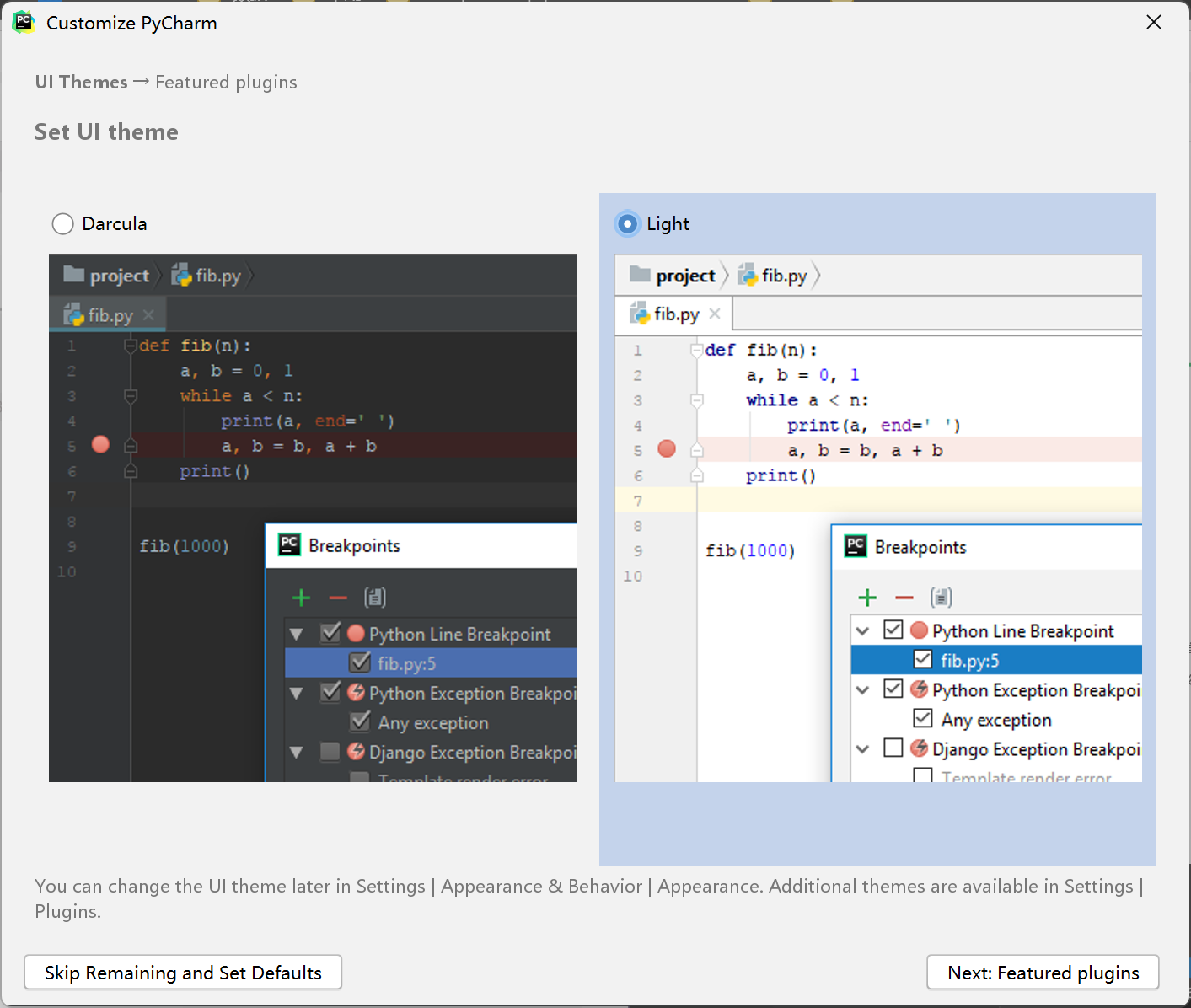Click the PyCharm logo in title bar

23,23
